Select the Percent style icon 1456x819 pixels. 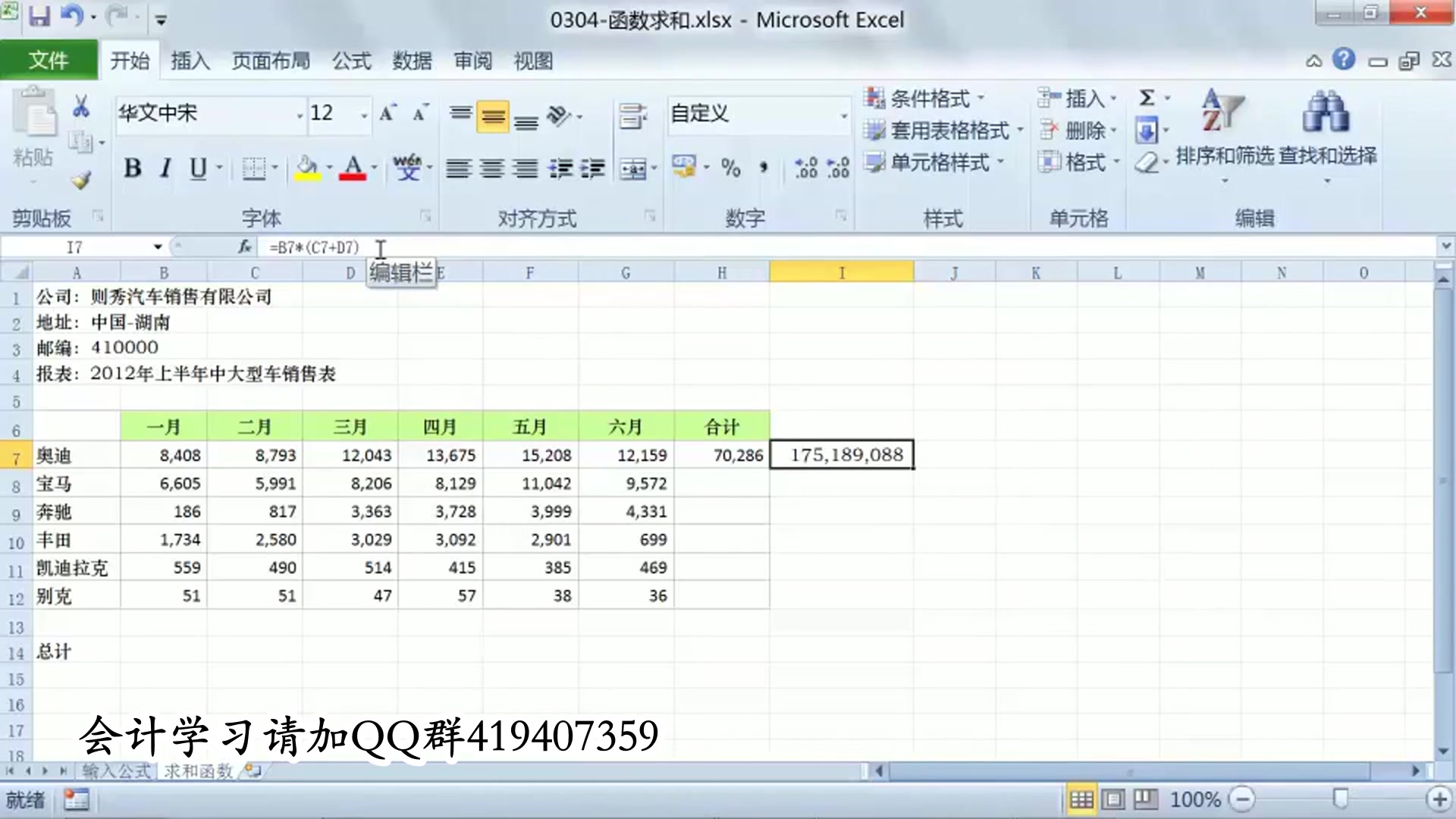coord(730,169)
